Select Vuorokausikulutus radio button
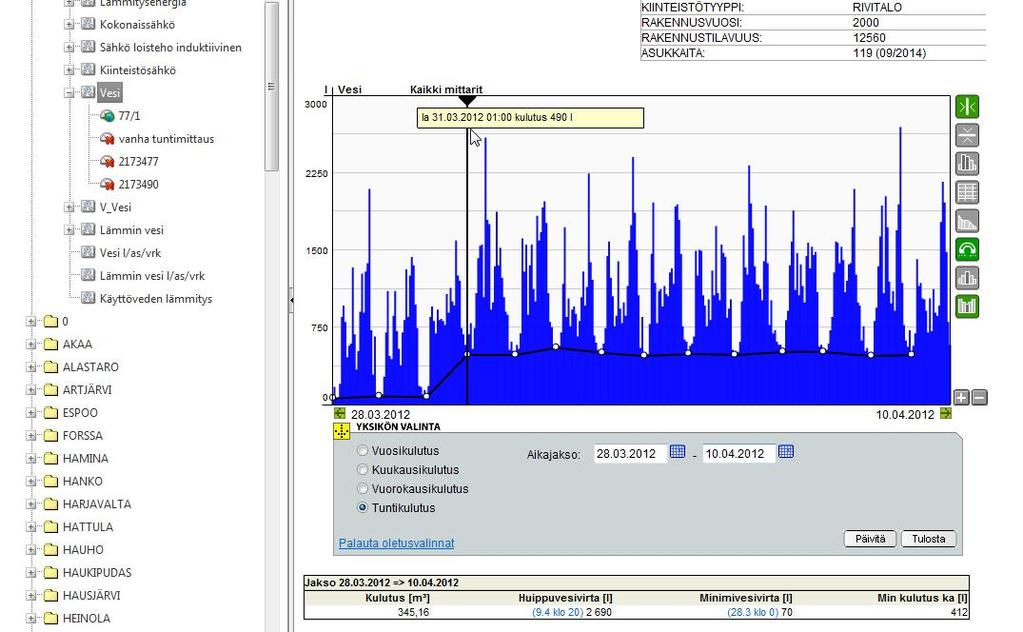 (x=363, y=489)
